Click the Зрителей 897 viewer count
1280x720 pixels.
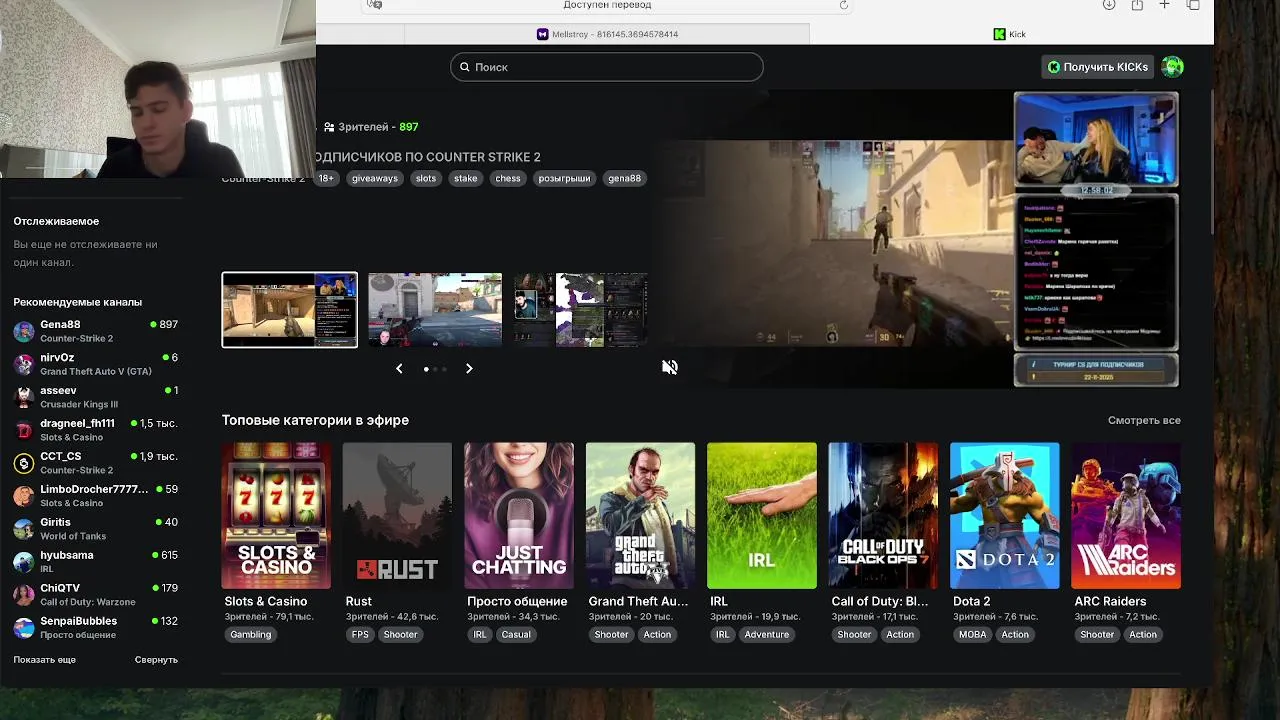pos(371,127)
